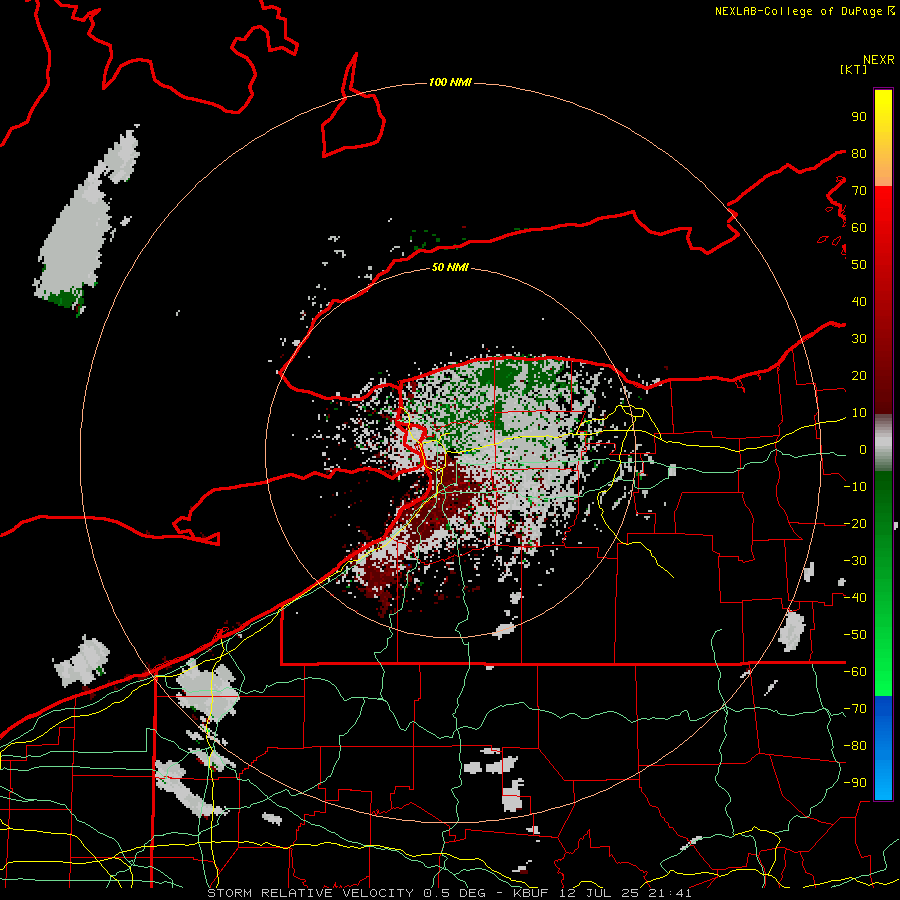Click the -20 value on velocity scale
Image resolution: width=900 pixels, height=900 pixels.
(855, 524)
